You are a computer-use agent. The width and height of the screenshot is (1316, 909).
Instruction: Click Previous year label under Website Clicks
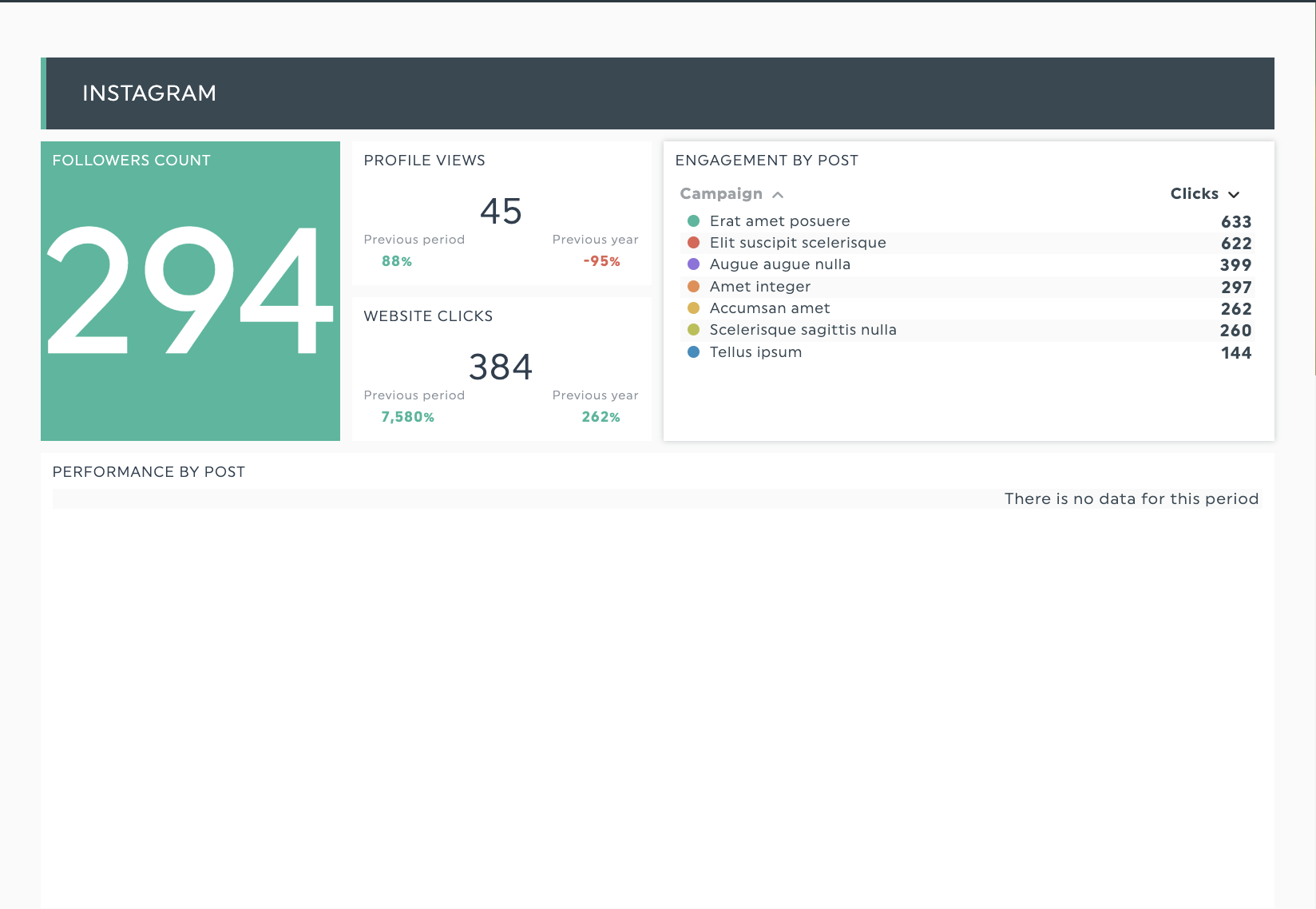coord(596,395)
